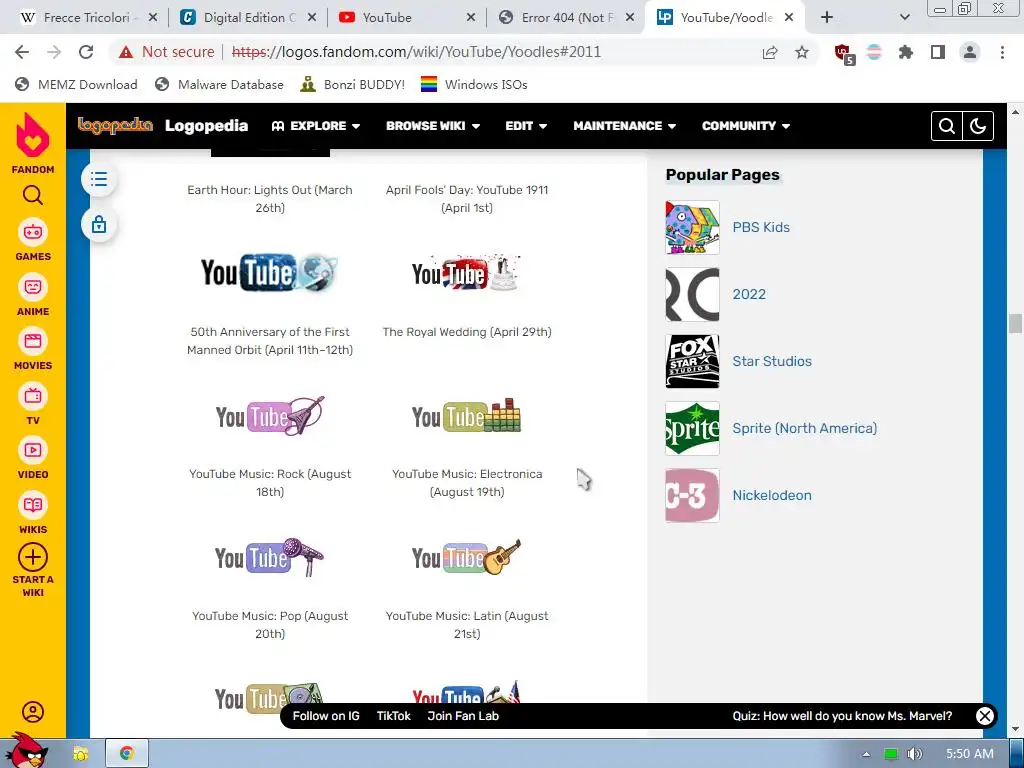Open the Ms. Marvel quiz link
This screenshot has width=1024, height=768.
point(842,716)
